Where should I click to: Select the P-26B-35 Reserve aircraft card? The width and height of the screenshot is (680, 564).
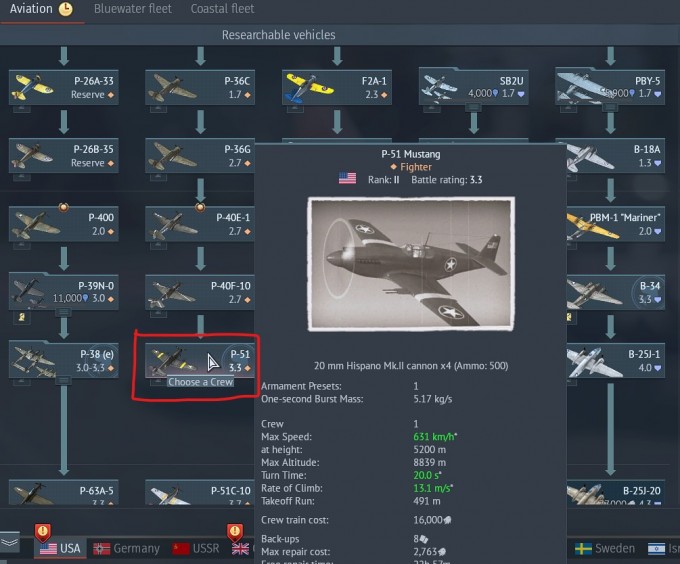[x=64, y=156]
